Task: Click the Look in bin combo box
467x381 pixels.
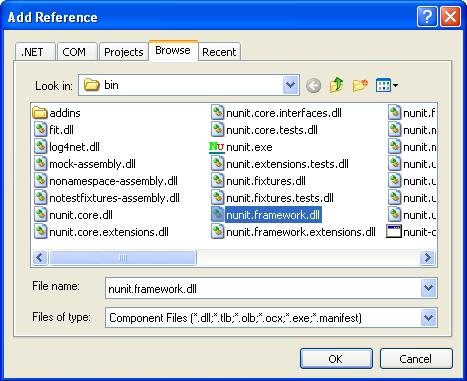Action: pos(189,85)
